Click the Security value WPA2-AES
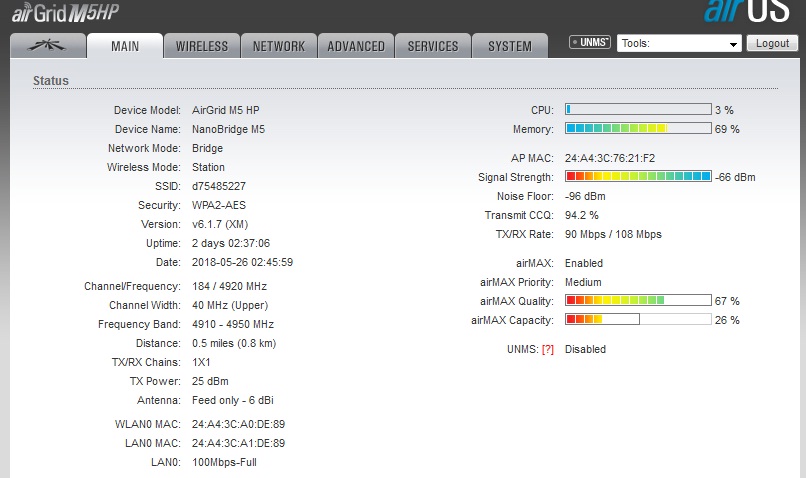 point(219,205)
